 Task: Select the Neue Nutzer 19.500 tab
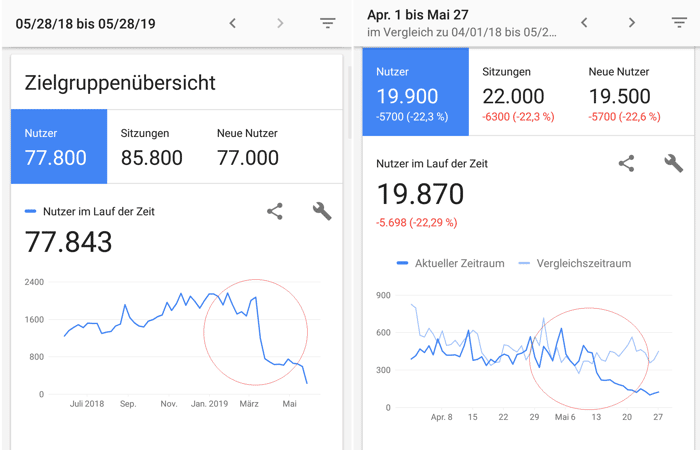click(x=625, y=92)
